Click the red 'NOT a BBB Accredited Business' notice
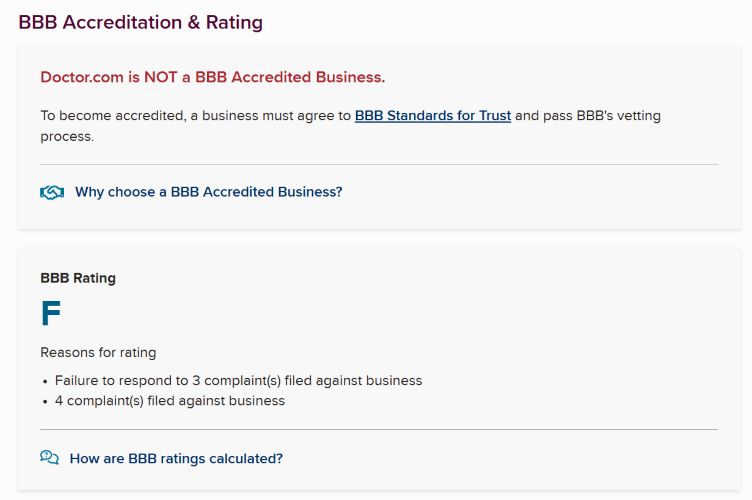 pyautogui.click(x=212, y=77)
